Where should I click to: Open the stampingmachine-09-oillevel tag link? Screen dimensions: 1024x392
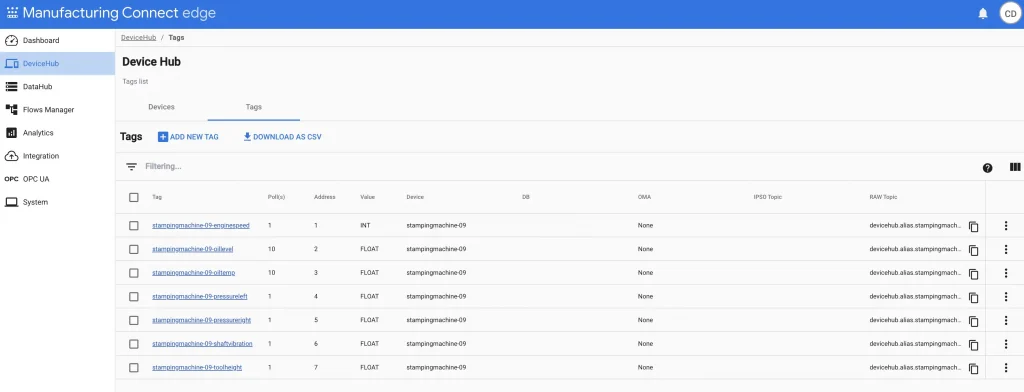pos(193,249)
